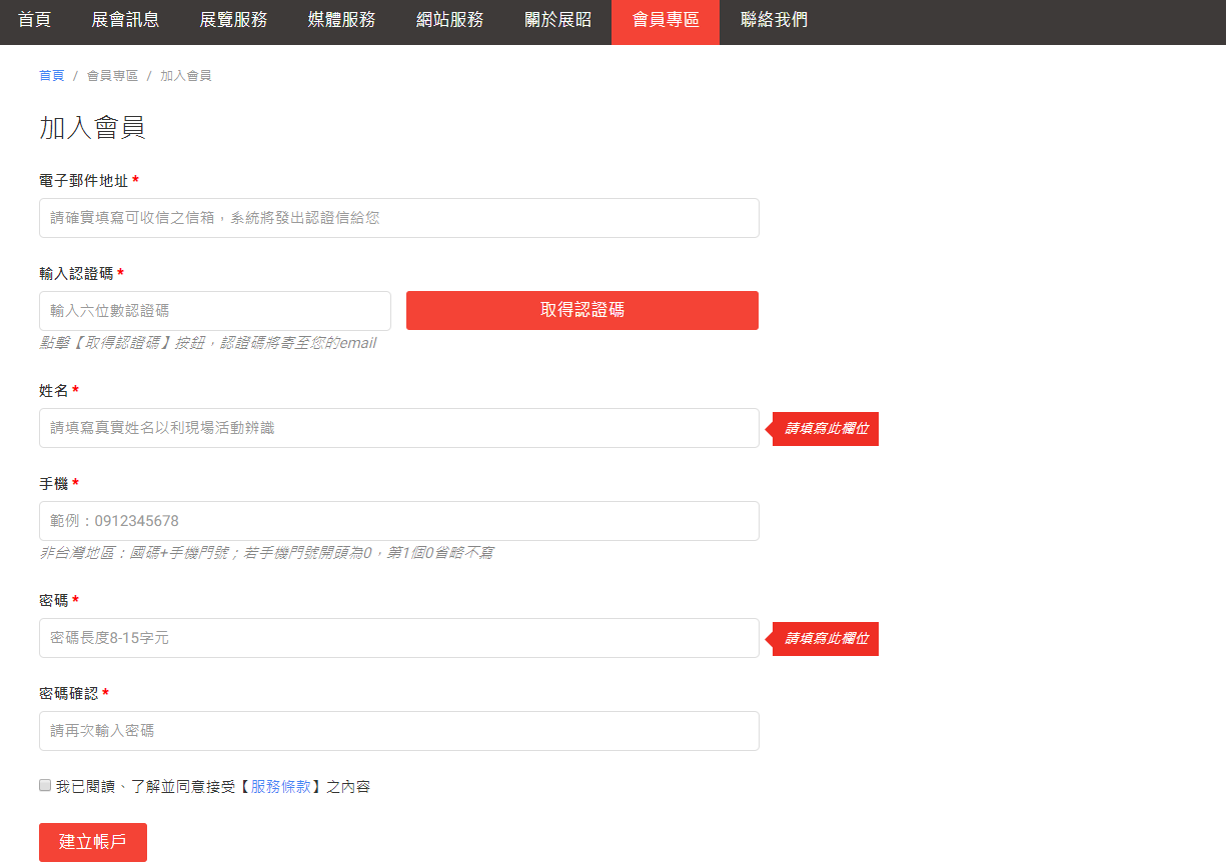The height and width of the screenshot is (867, 1226).
Task: Click the 建立帳戶 create account button
Action: pos(93,842)
